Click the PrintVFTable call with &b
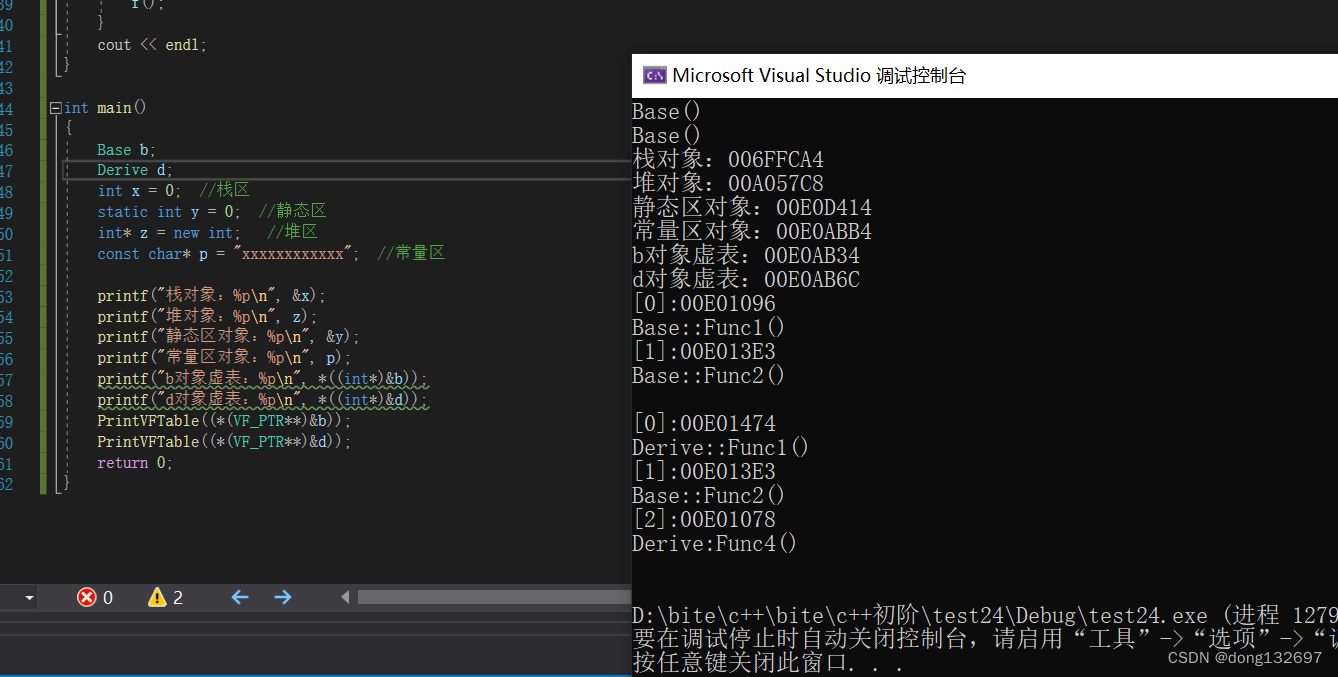1338x677 pixels. (224, 421)
